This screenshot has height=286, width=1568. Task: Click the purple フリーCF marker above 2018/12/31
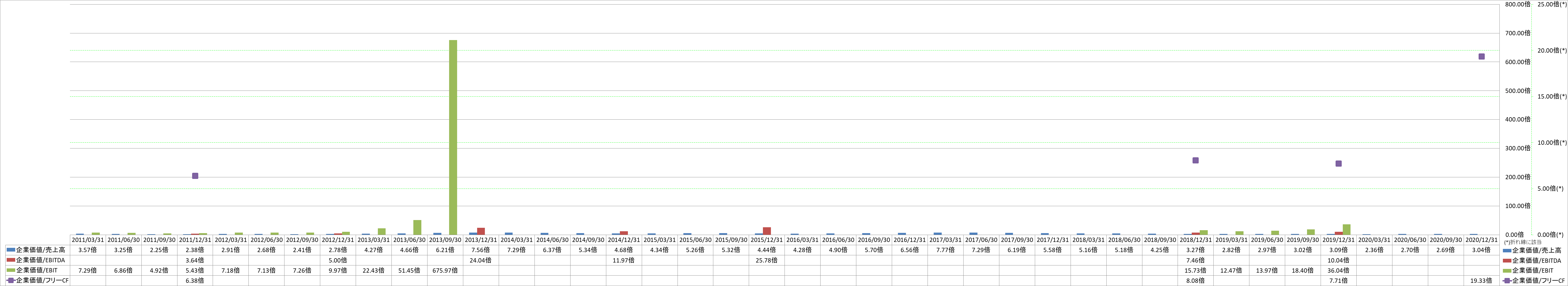click(x=1195, y=161)
